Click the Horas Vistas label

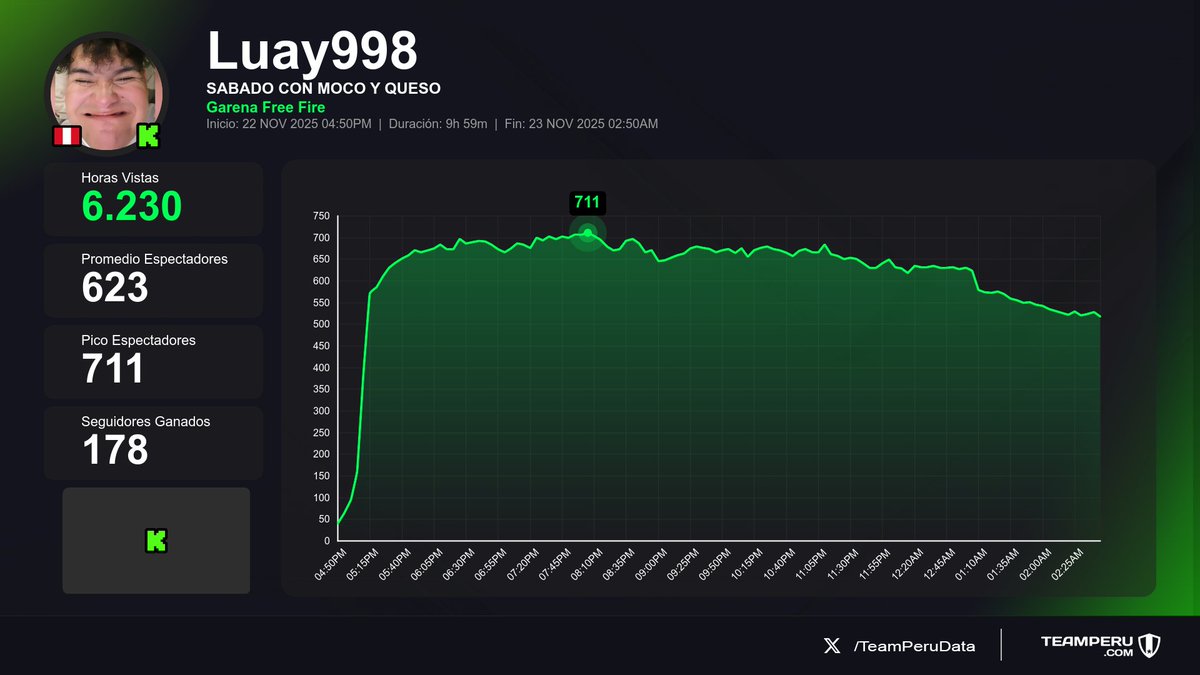coord(120,177)
